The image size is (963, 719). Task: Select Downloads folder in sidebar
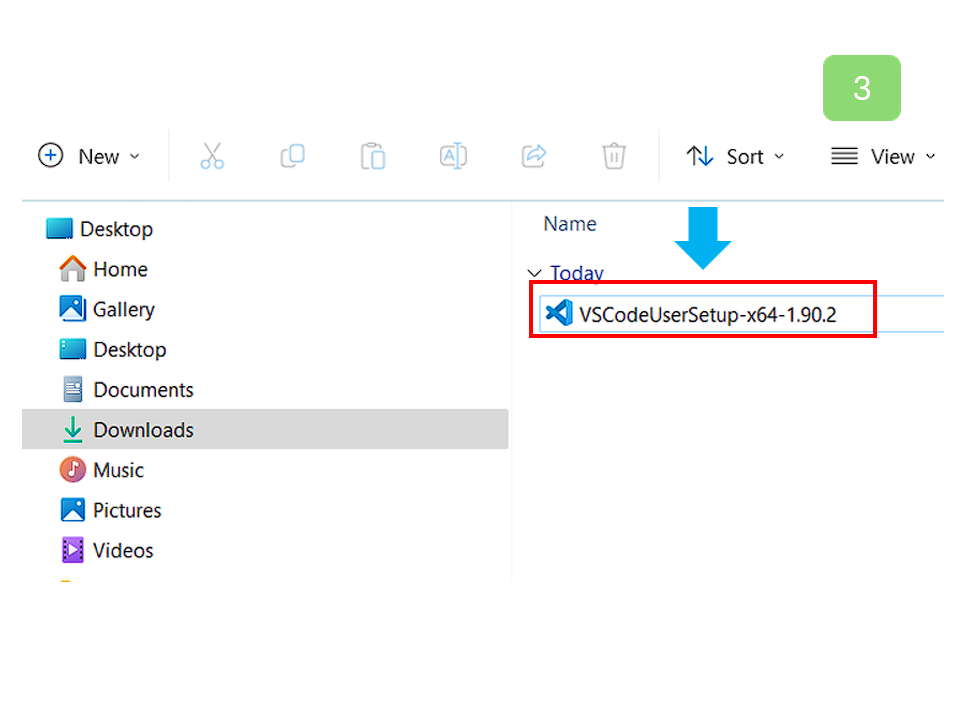(265, 429)
